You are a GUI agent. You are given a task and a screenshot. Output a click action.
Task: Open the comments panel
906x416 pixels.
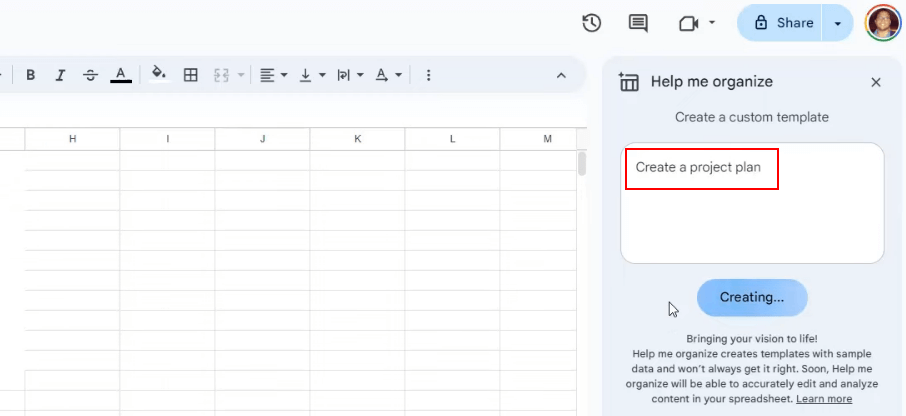pos(638,23)
